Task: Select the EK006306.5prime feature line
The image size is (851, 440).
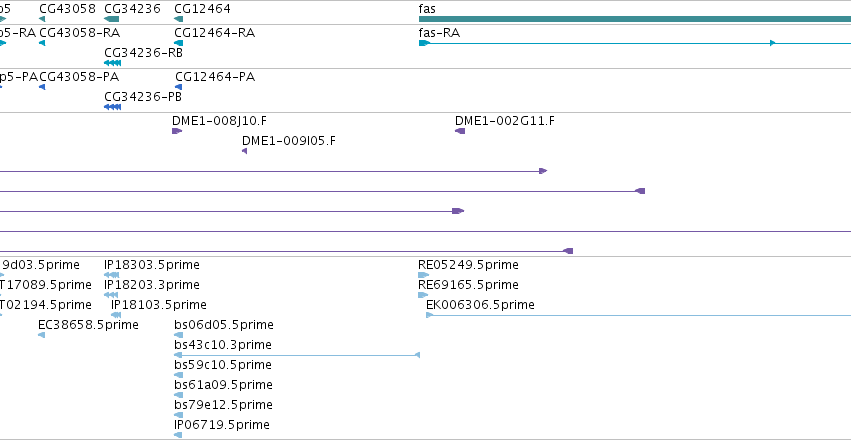Action: pyautogui.click(x=638, y=315)
